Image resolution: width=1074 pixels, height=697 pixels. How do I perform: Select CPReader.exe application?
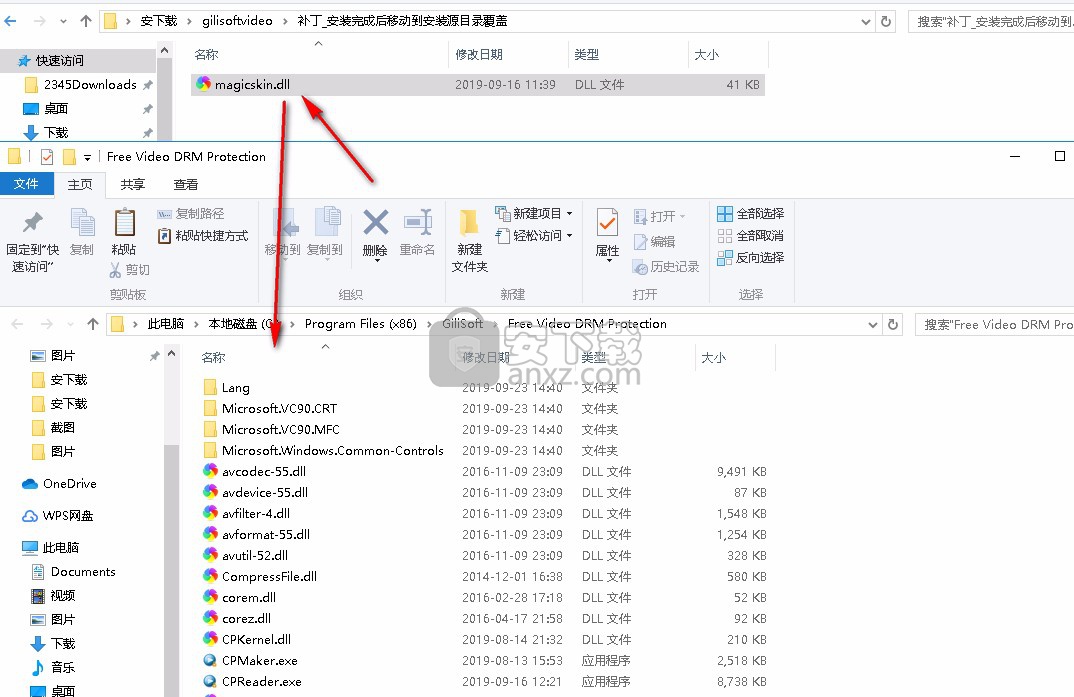(x=262, y=682)
